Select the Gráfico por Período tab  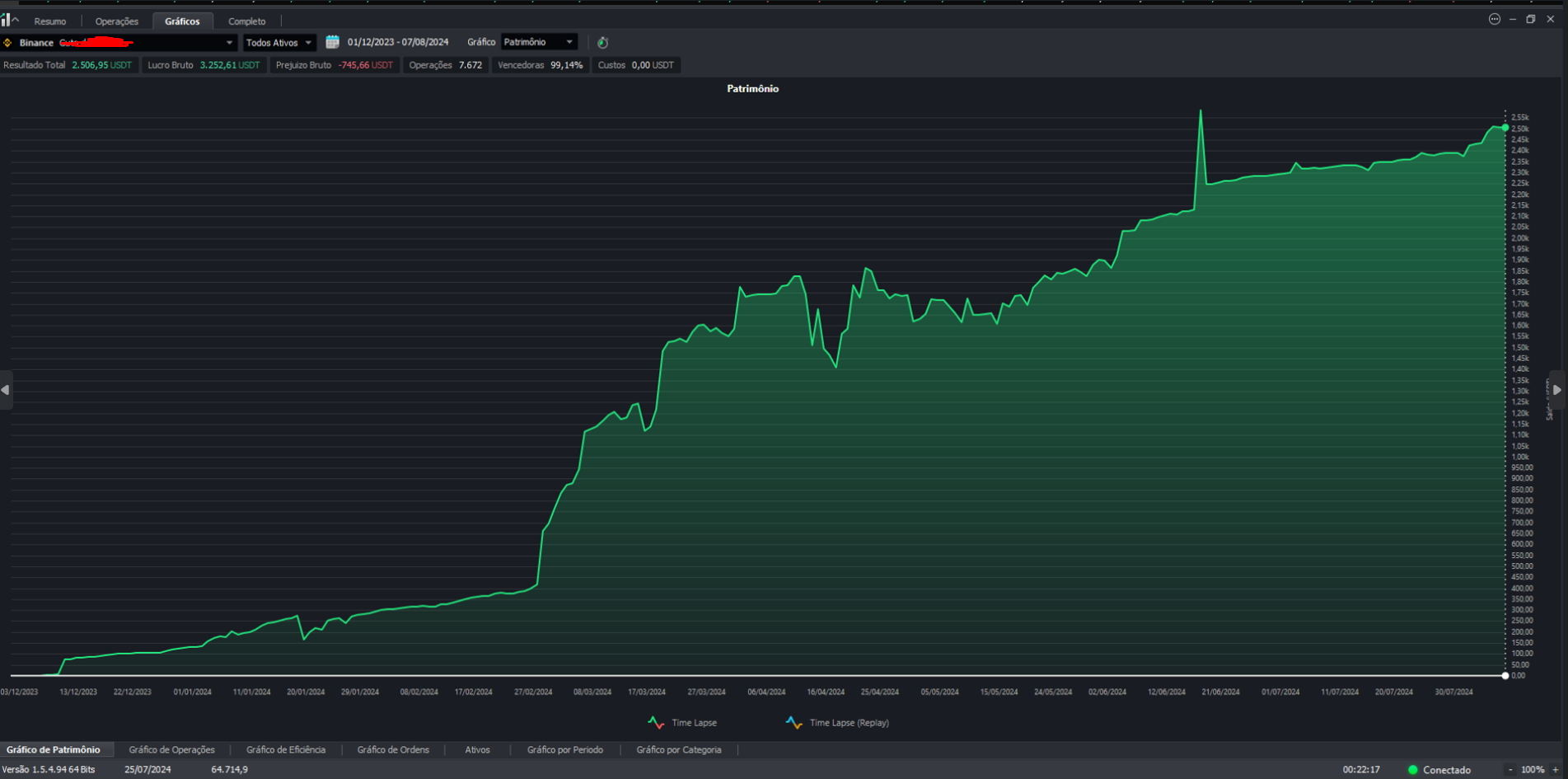pos(565,750)
